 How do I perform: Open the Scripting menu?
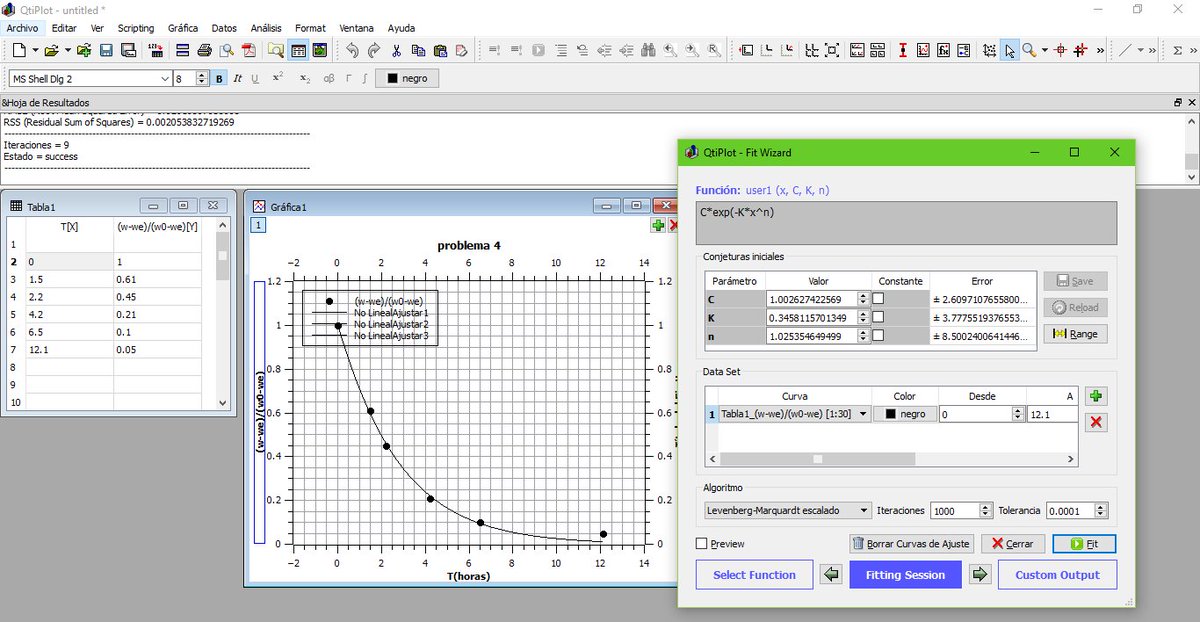click(x=136, y=28)
